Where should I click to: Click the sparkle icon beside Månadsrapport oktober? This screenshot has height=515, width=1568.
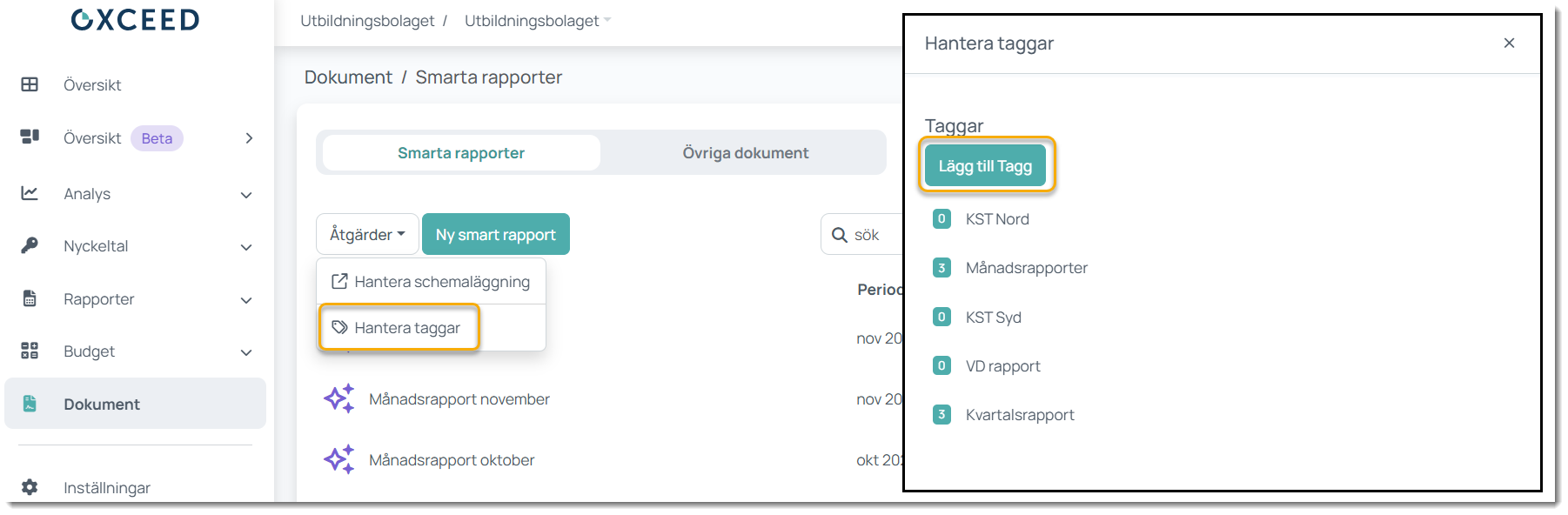[x=339, y=459]
